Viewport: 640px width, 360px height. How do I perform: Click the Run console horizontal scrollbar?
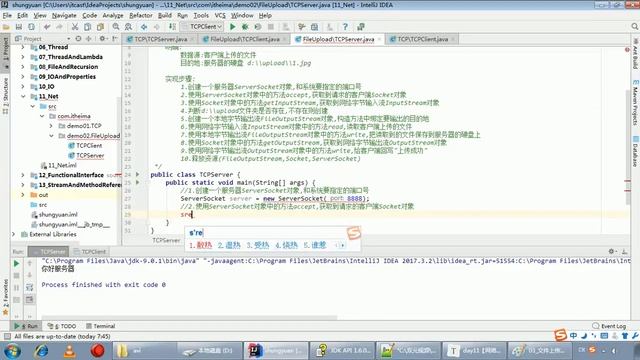[x=190, y=317]
